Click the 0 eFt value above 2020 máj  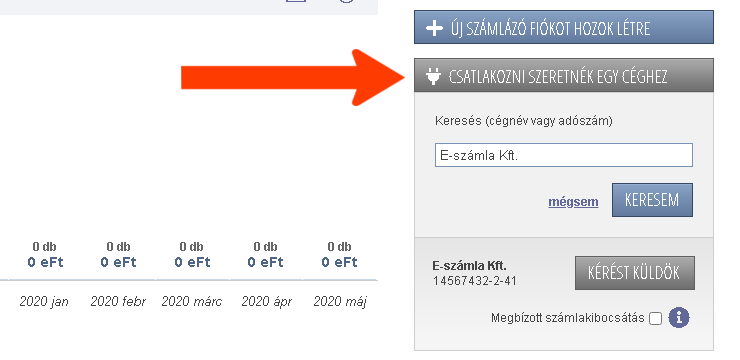[339, 262]
